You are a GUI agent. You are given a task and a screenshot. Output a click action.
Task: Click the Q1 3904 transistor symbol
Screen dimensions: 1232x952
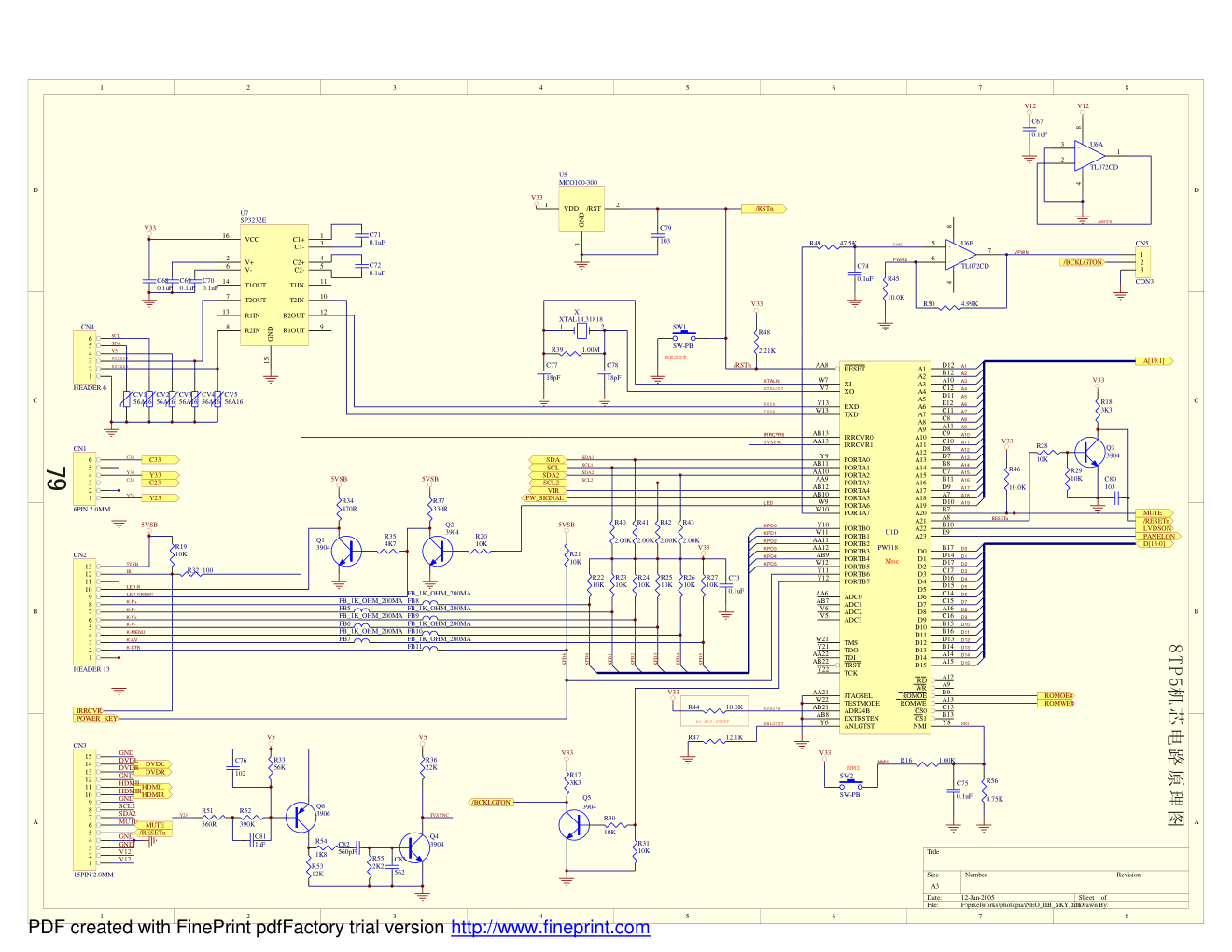point(346,552)
